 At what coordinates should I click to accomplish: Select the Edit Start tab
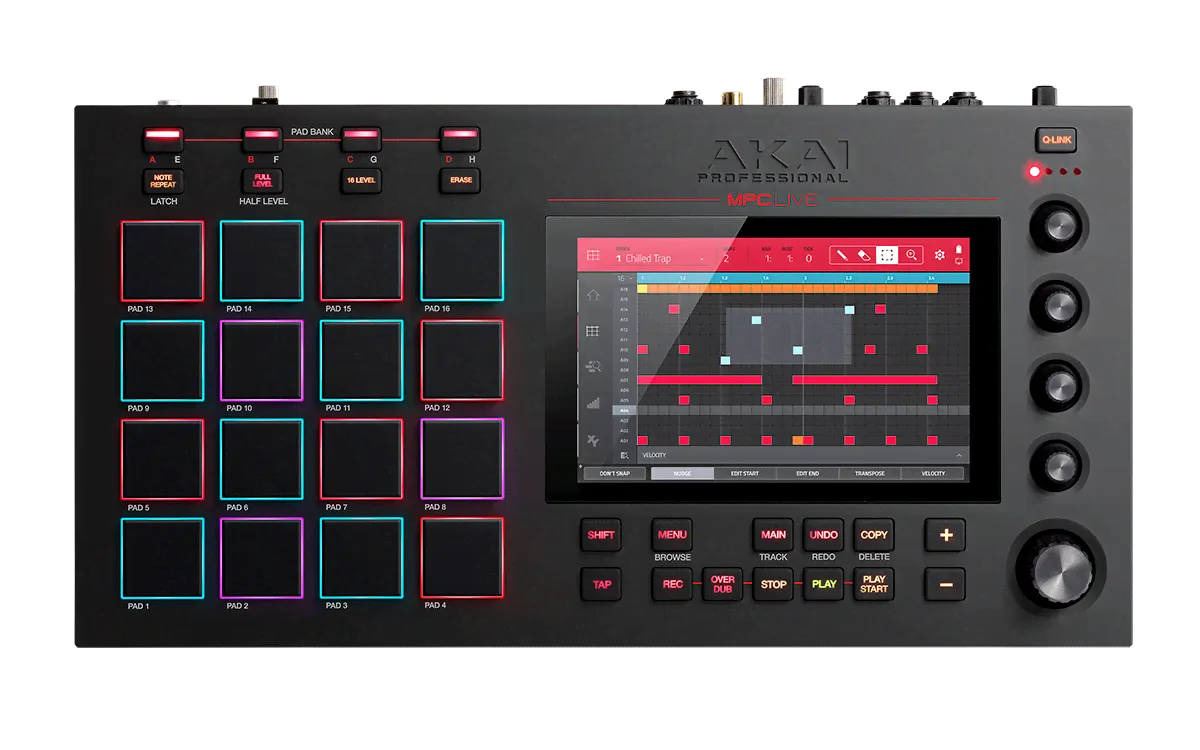pos(745,474)
